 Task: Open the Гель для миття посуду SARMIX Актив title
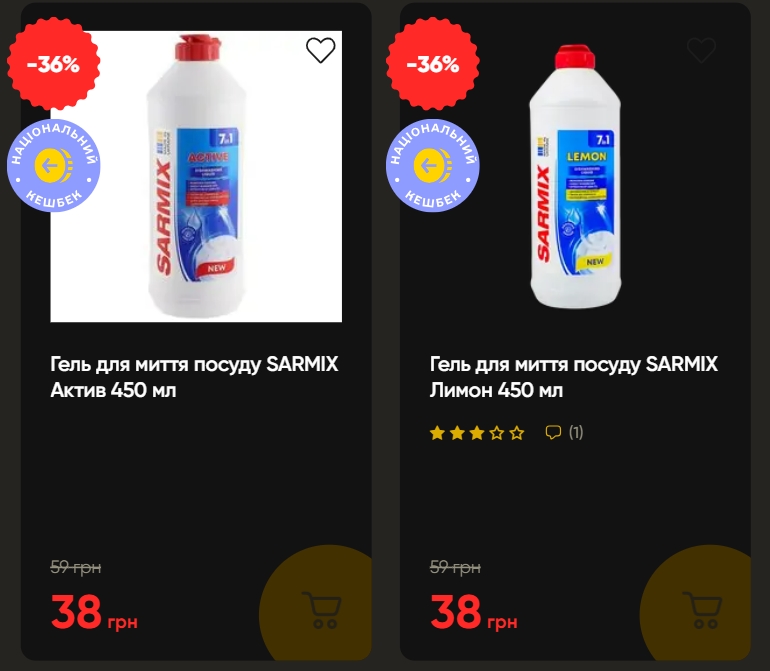[194, 377]
